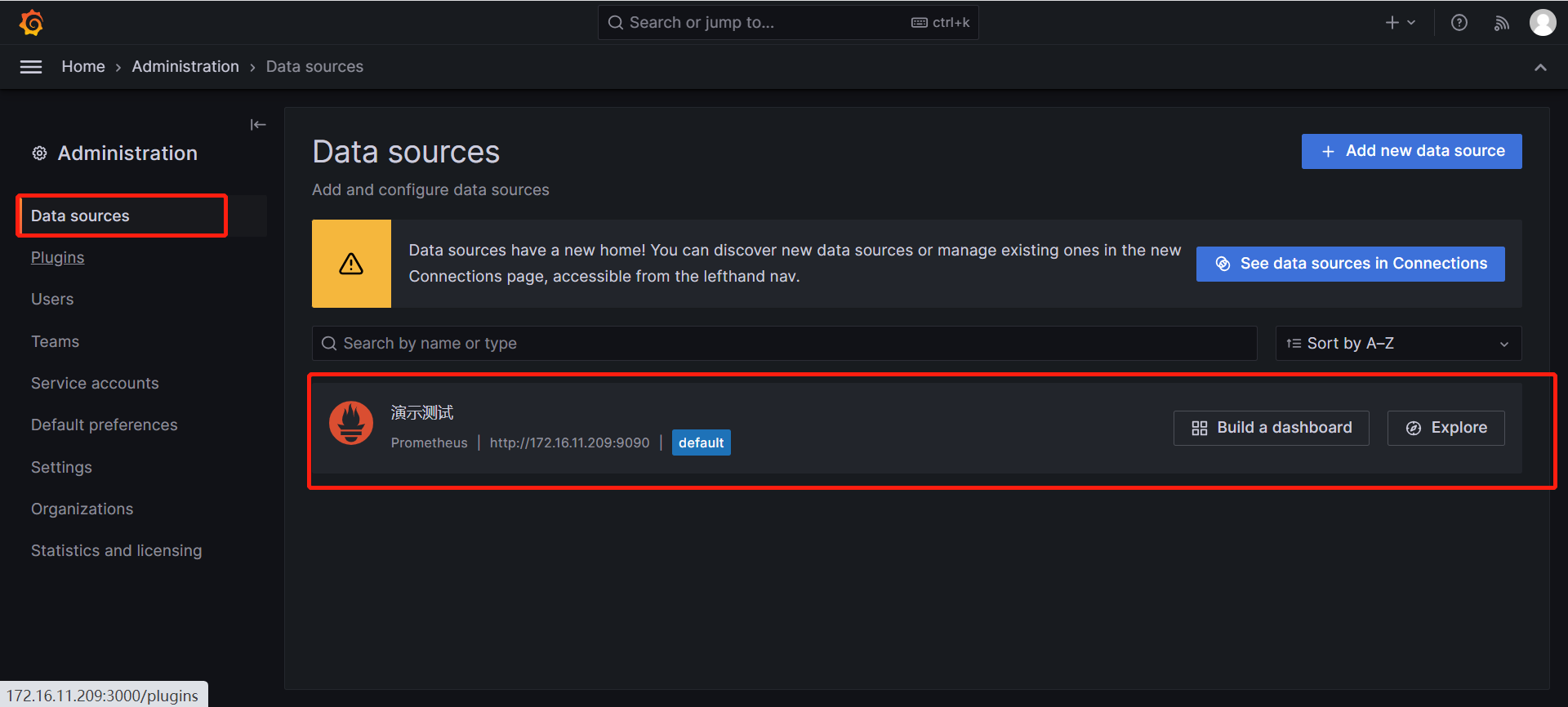
Task: Click the Home breadcrumb link
Action: [x=83, y=67]
